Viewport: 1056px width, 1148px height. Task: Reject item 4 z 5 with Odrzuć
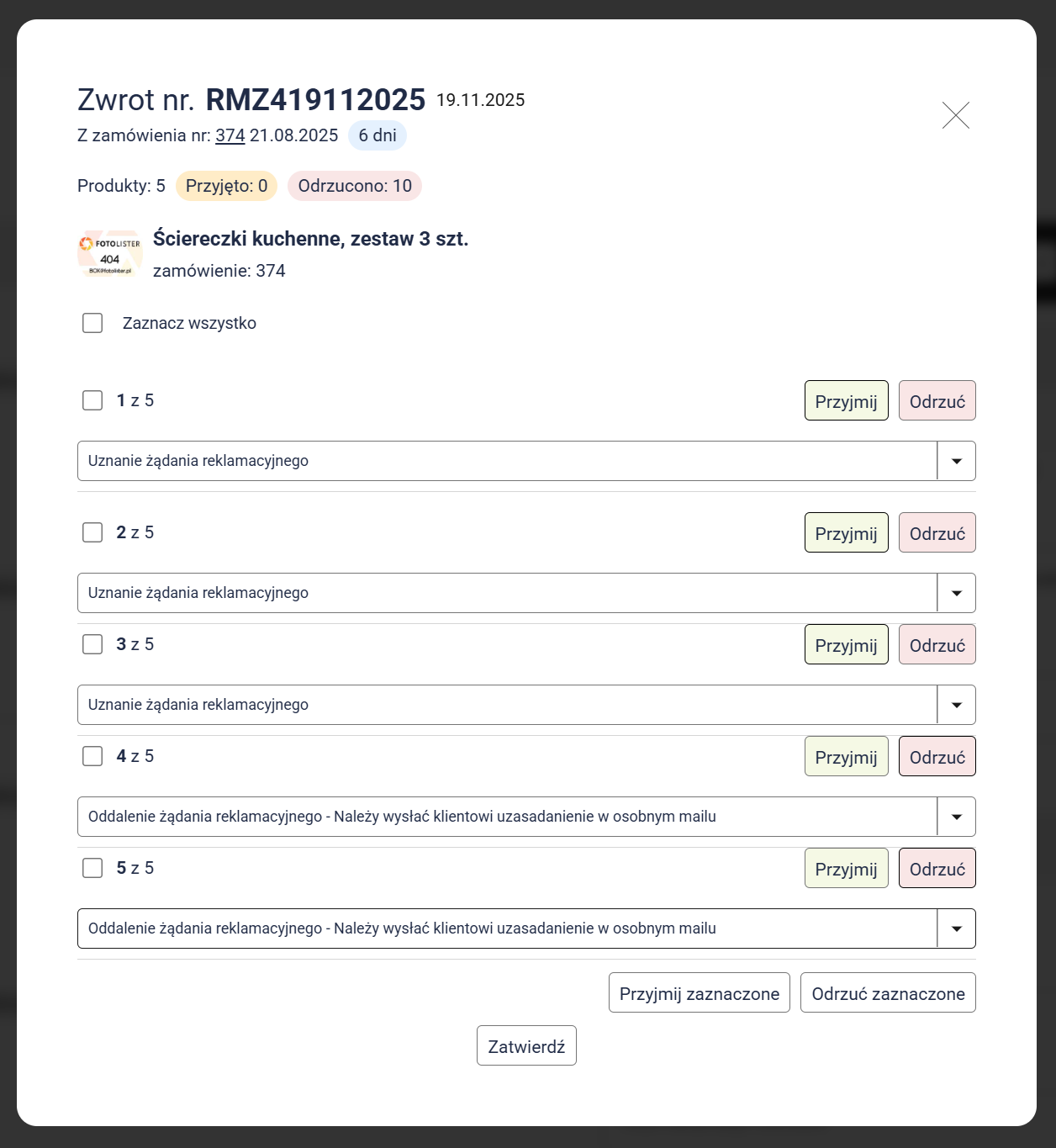click(x=937, y=757)
